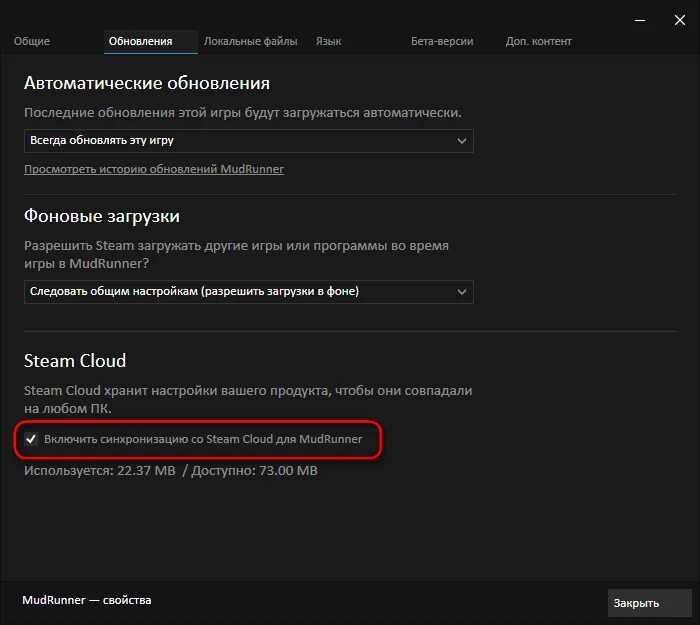
Task: Open the Всегда обновлять эту игру dropdown
Action: [x=249, y=141]
